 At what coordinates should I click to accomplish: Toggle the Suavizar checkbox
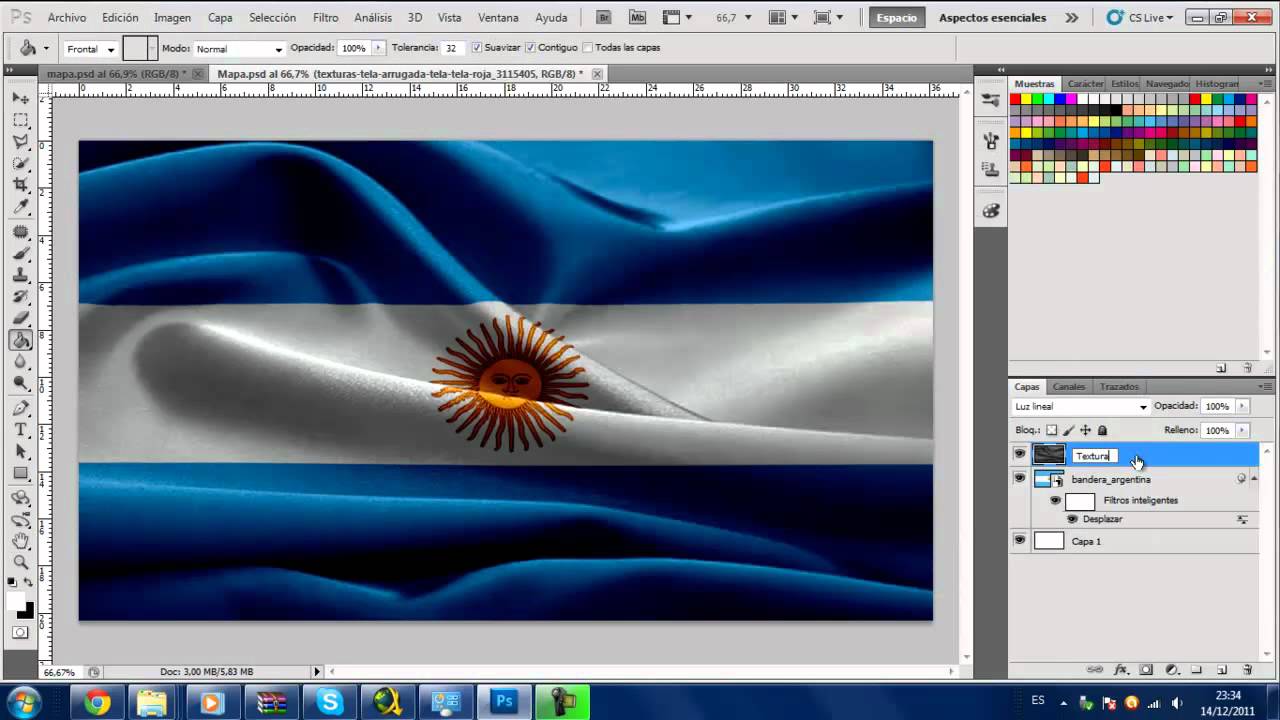tap(477, 48)
